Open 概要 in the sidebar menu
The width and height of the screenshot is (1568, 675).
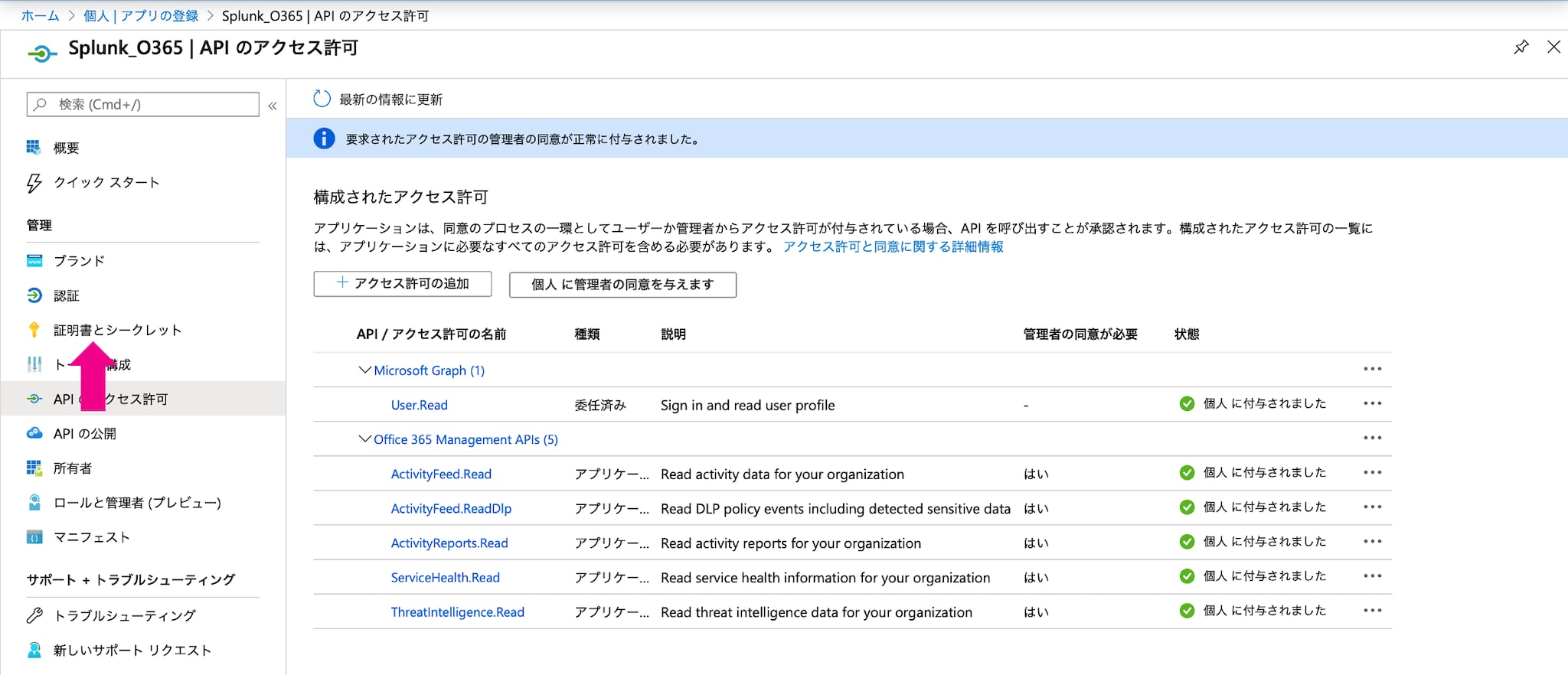coord(66,148)
